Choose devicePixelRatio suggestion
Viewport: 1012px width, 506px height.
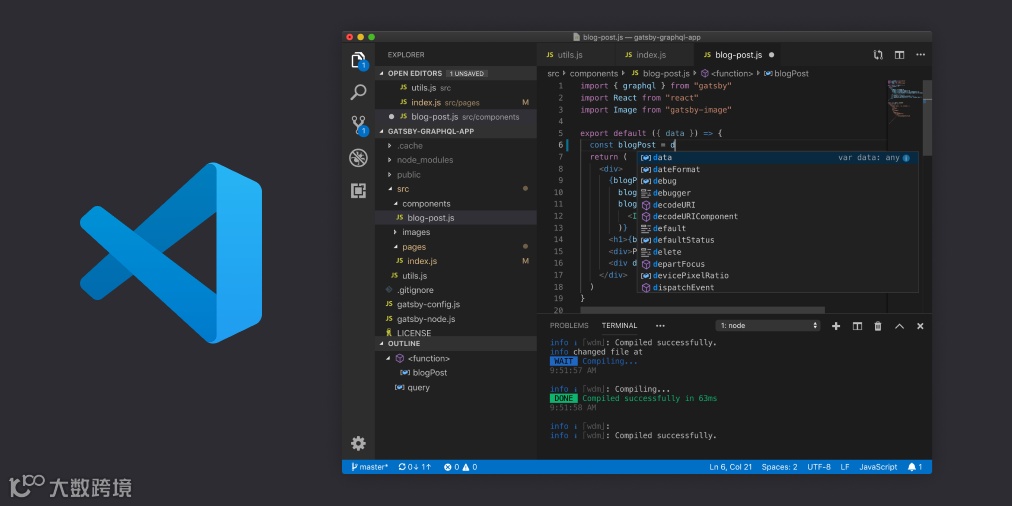click(777, 276)
